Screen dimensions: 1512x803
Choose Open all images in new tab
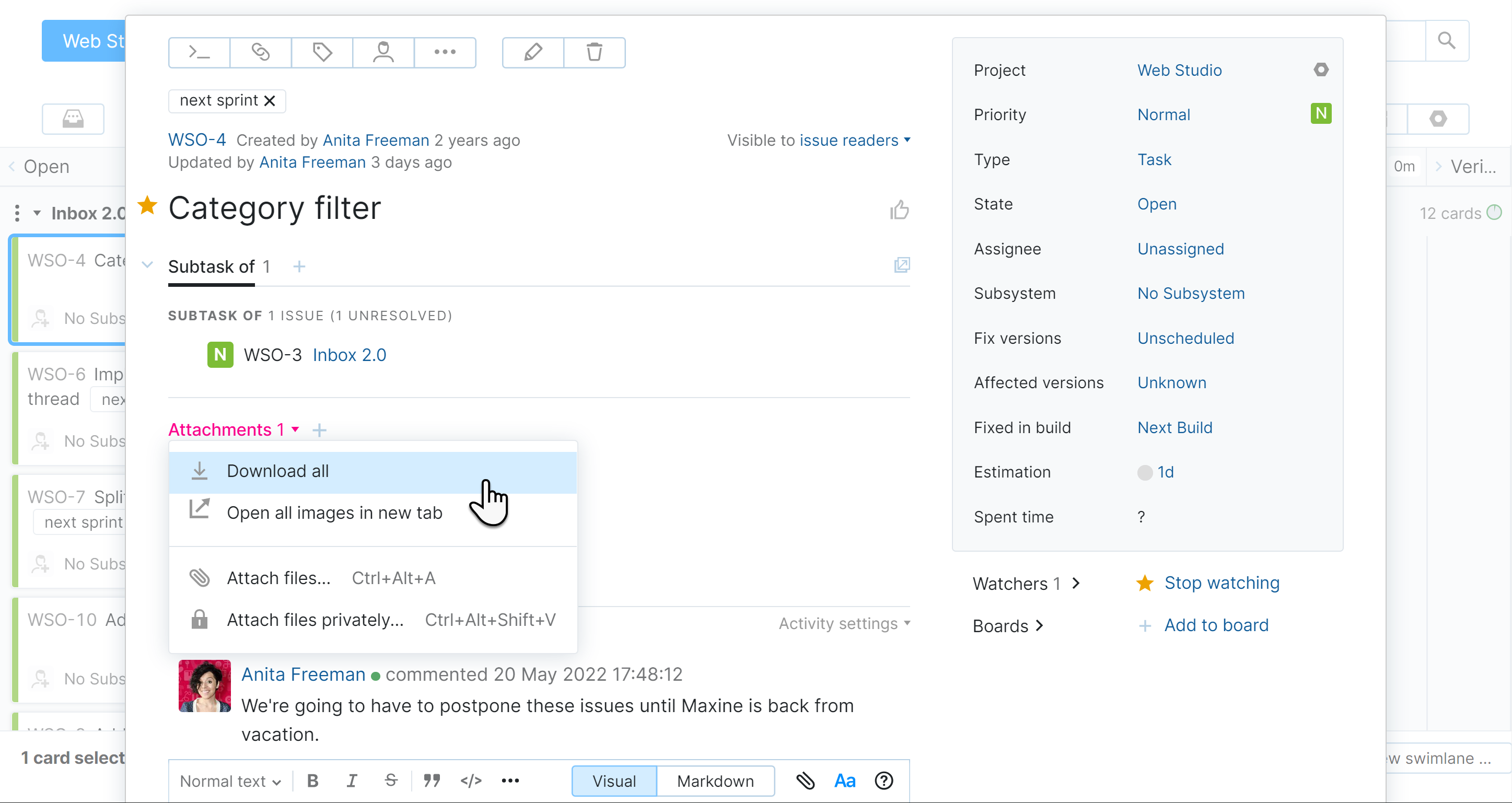[x=334, y=512]
